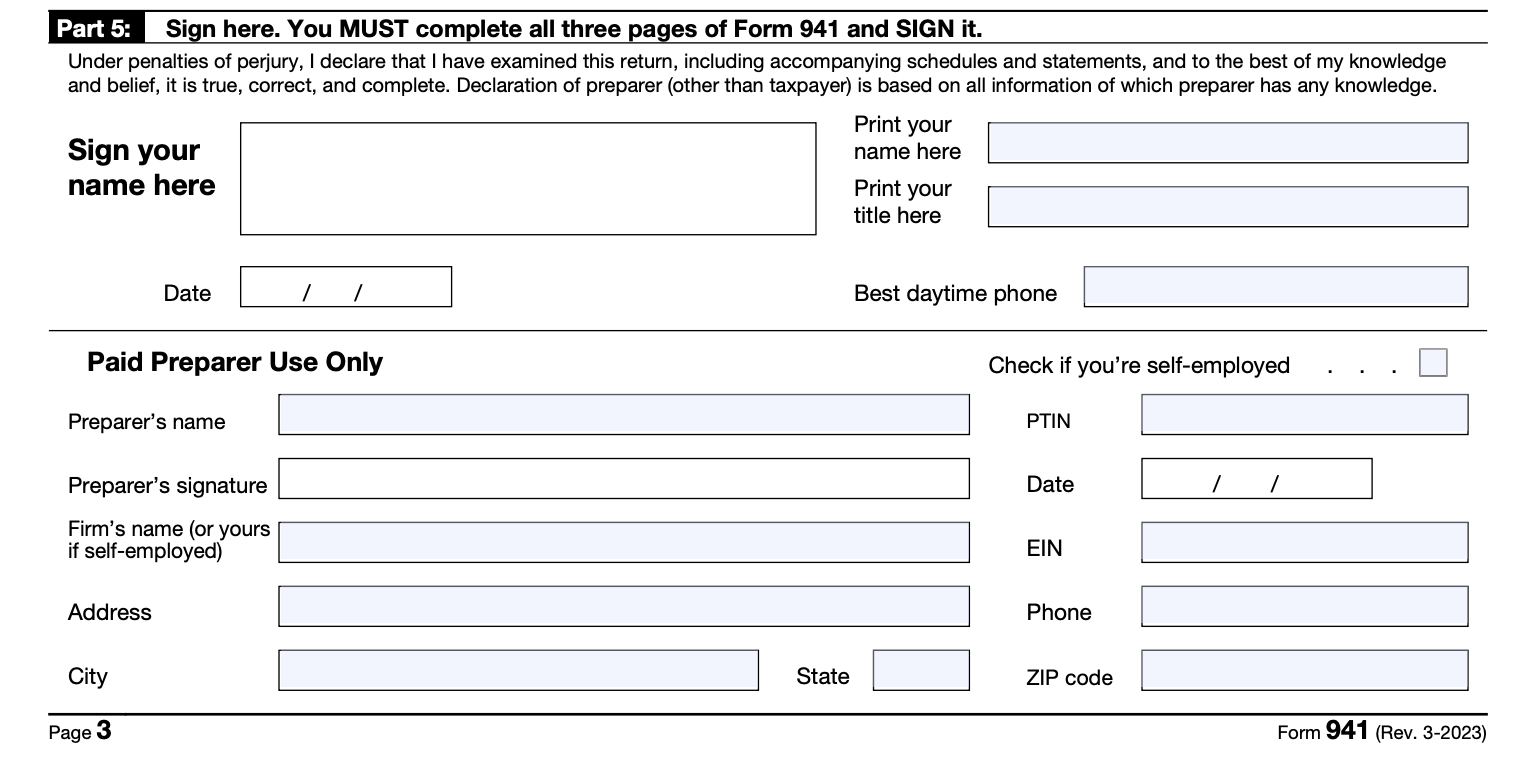Click the Part 5 section label
1530x780 pixels.
pos(97,29)
